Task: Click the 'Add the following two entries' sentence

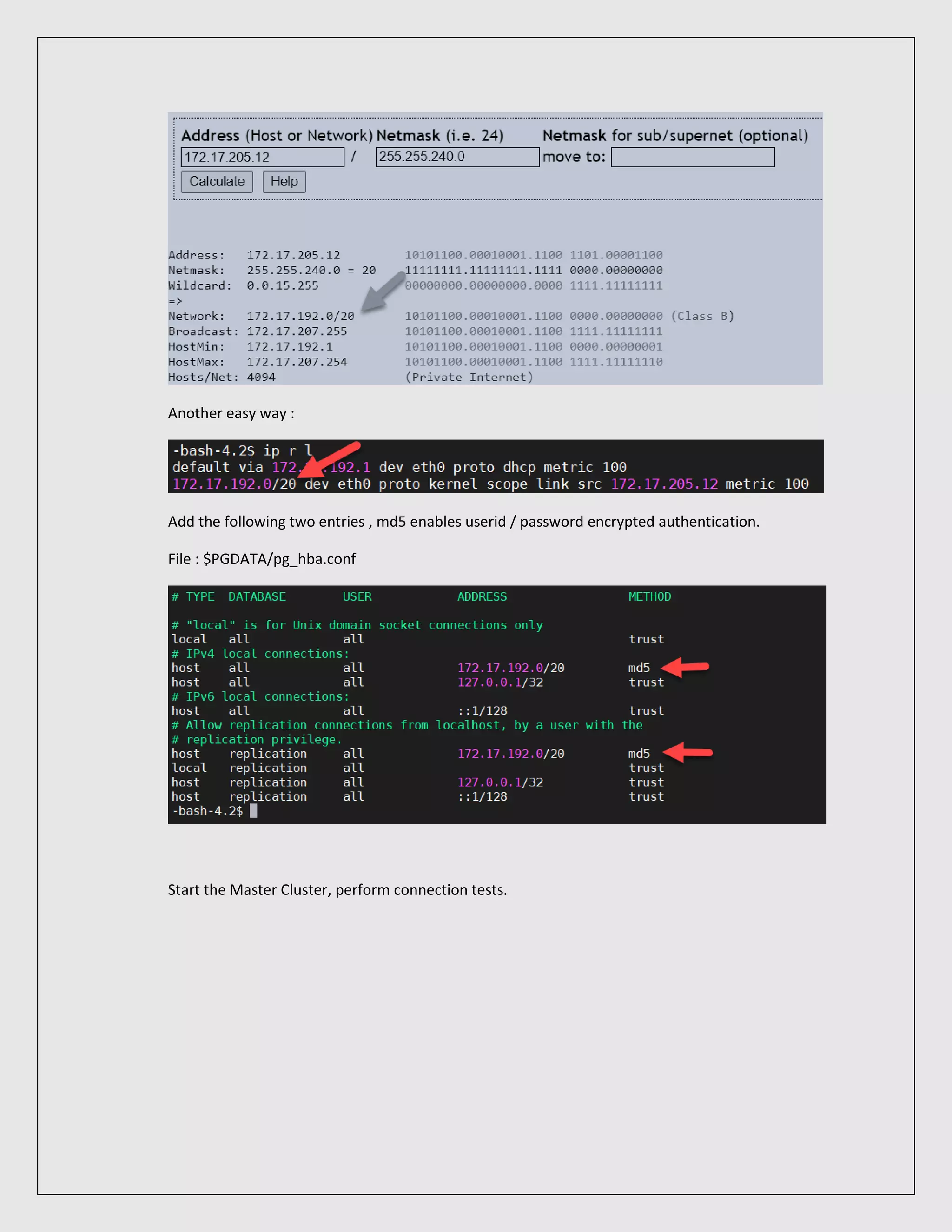Action: tap(463, 522)
